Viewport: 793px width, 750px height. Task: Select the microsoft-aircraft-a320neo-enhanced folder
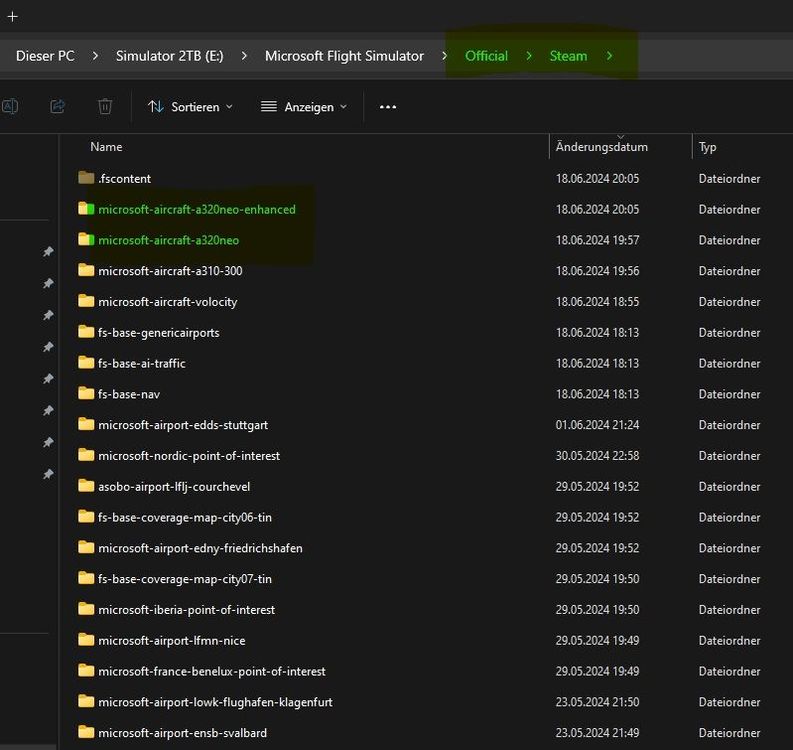point(196,209)
